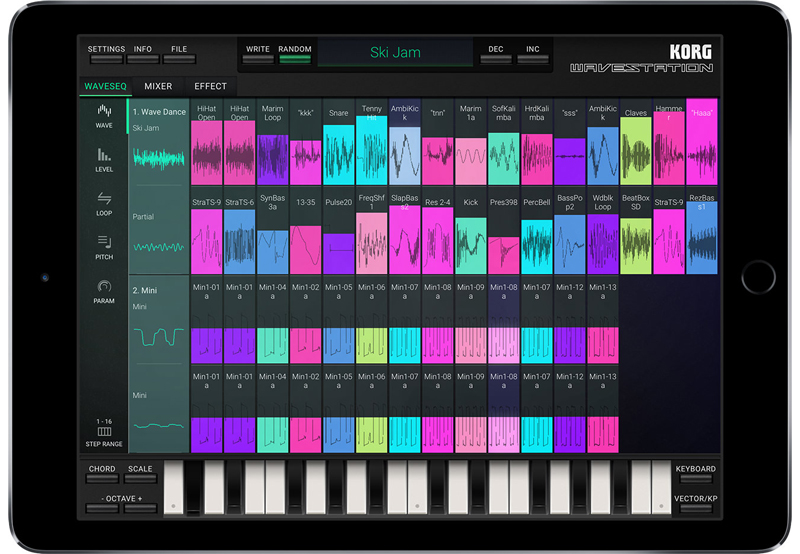Image resolution: width=800 pixels, height=554 pixels.
Task: Select the SynBas 3a step
Action: pyautogui.click(x=272, y=232)
